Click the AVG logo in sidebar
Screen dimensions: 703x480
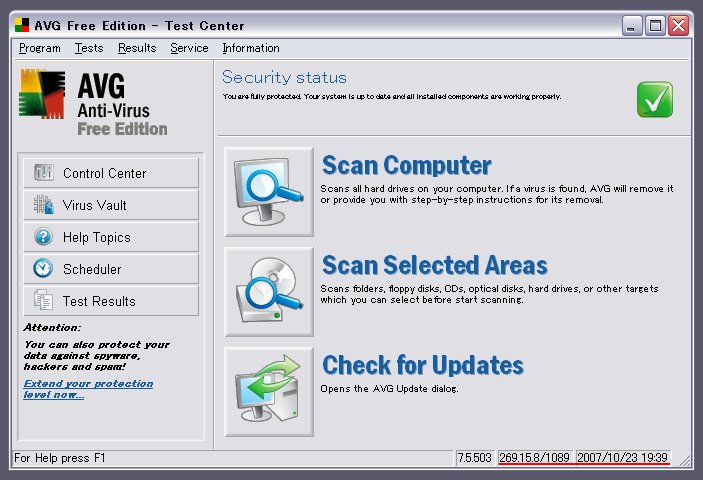[42, 94]
